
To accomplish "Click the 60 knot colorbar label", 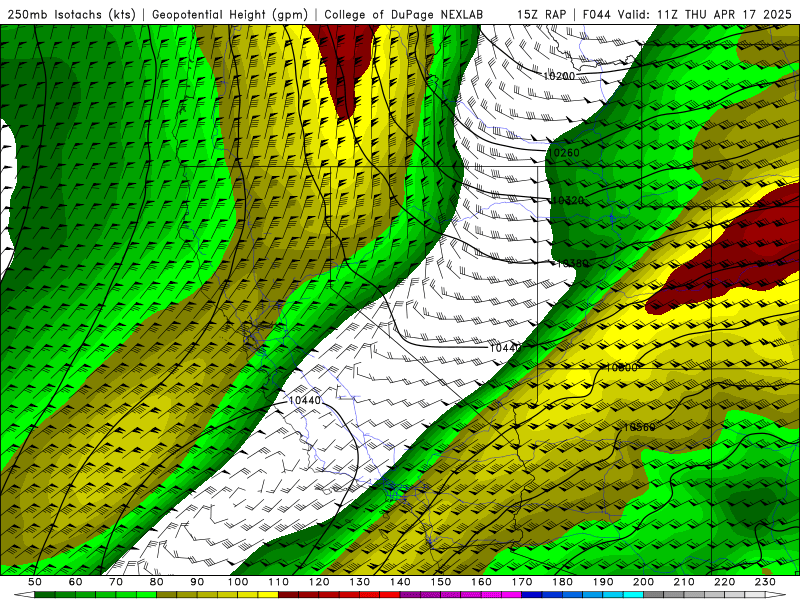I will point(75,582).
